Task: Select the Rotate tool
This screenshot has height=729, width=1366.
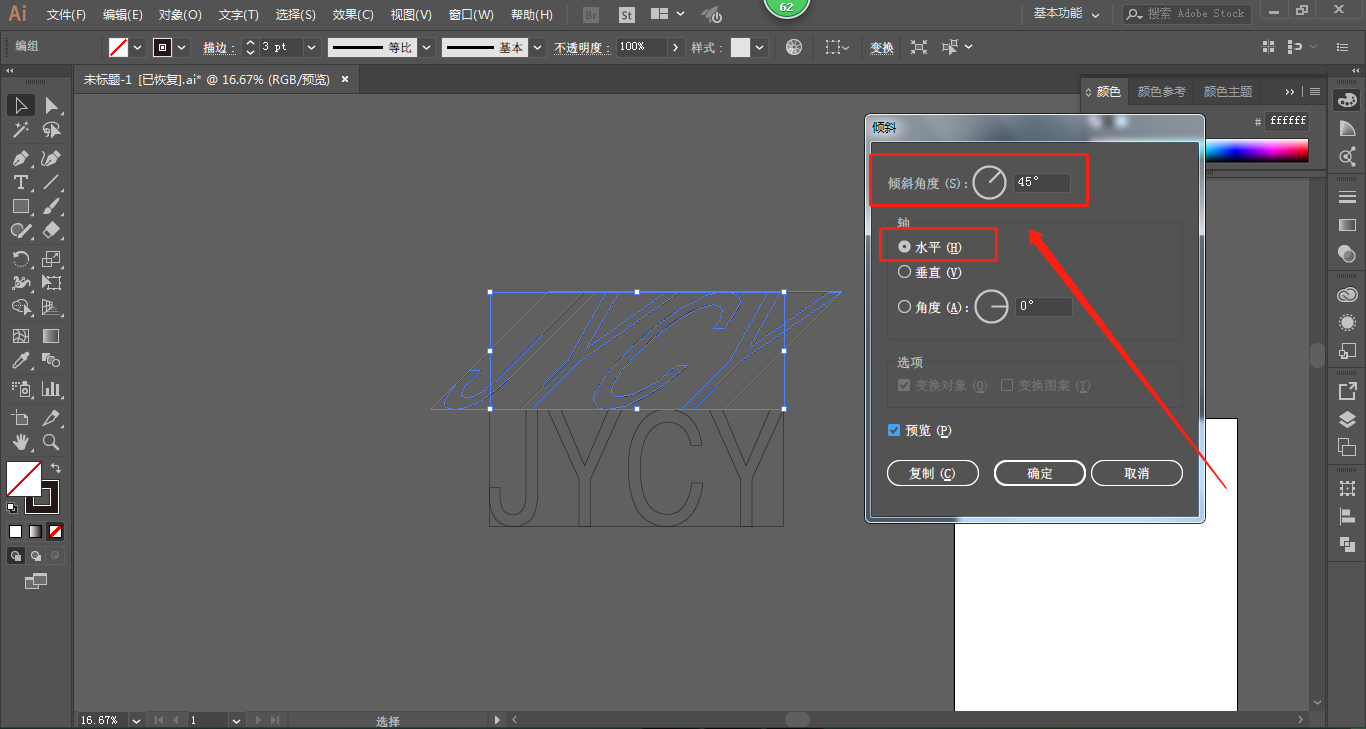Action: 21,259
